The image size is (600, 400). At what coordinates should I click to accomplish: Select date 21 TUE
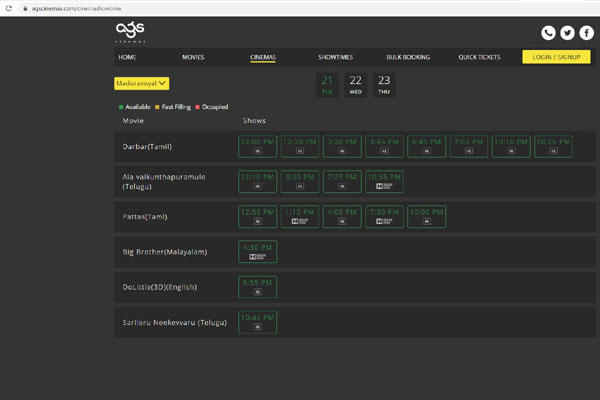pos(327,85)
